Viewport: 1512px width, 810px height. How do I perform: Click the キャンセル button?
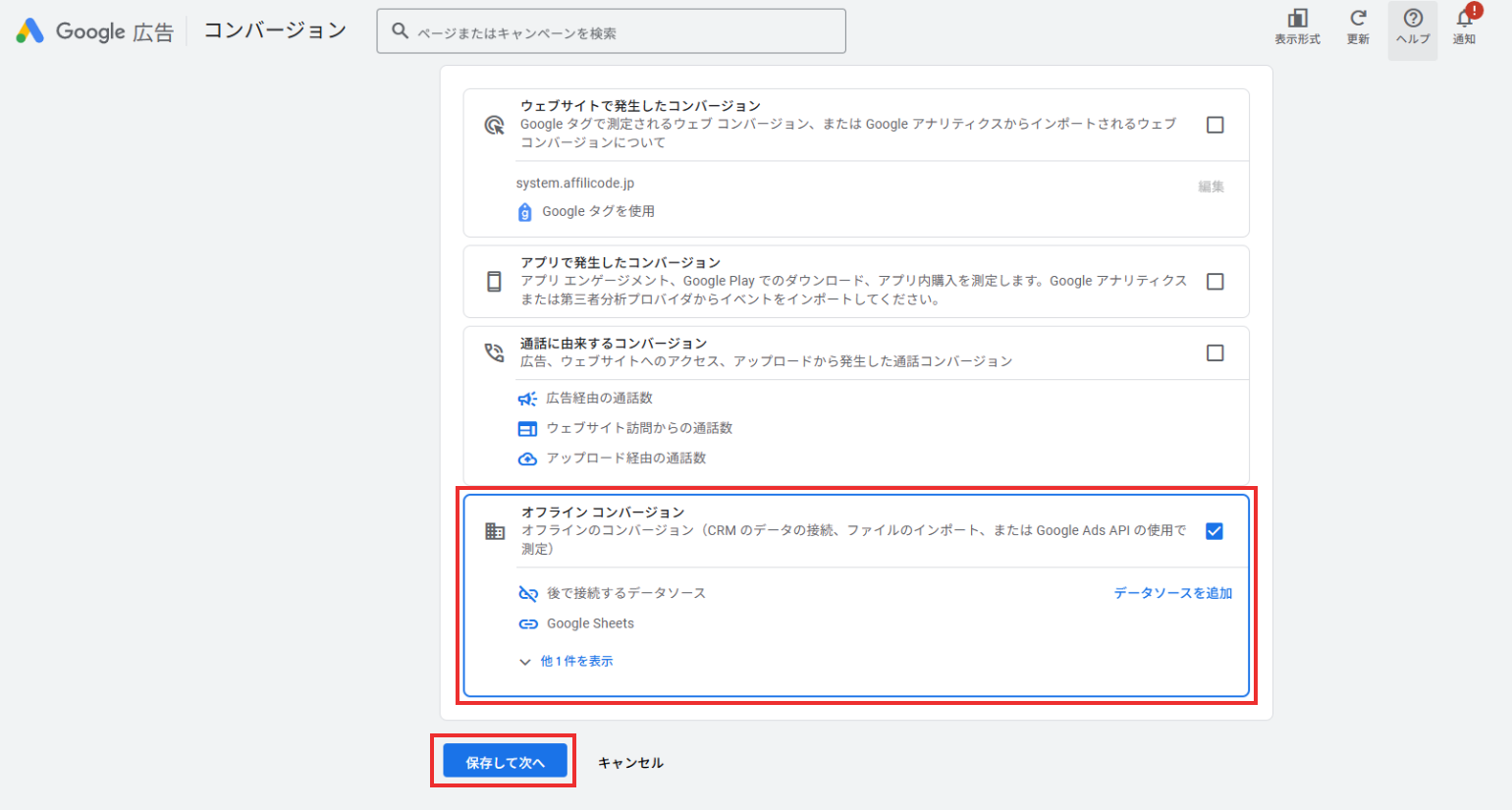(x=630, y=763)
